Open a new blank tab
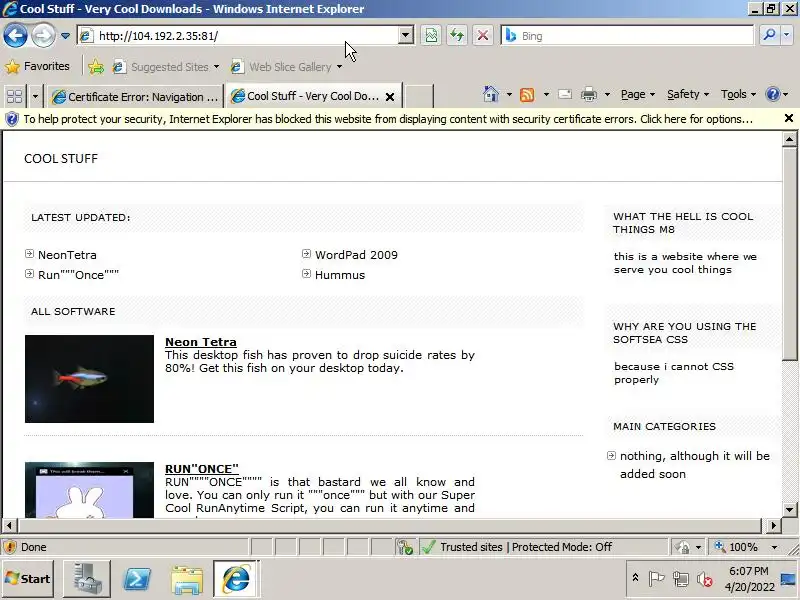Image resolution: width=800 pixels, height=600 pixels. (x=419, y=96)
